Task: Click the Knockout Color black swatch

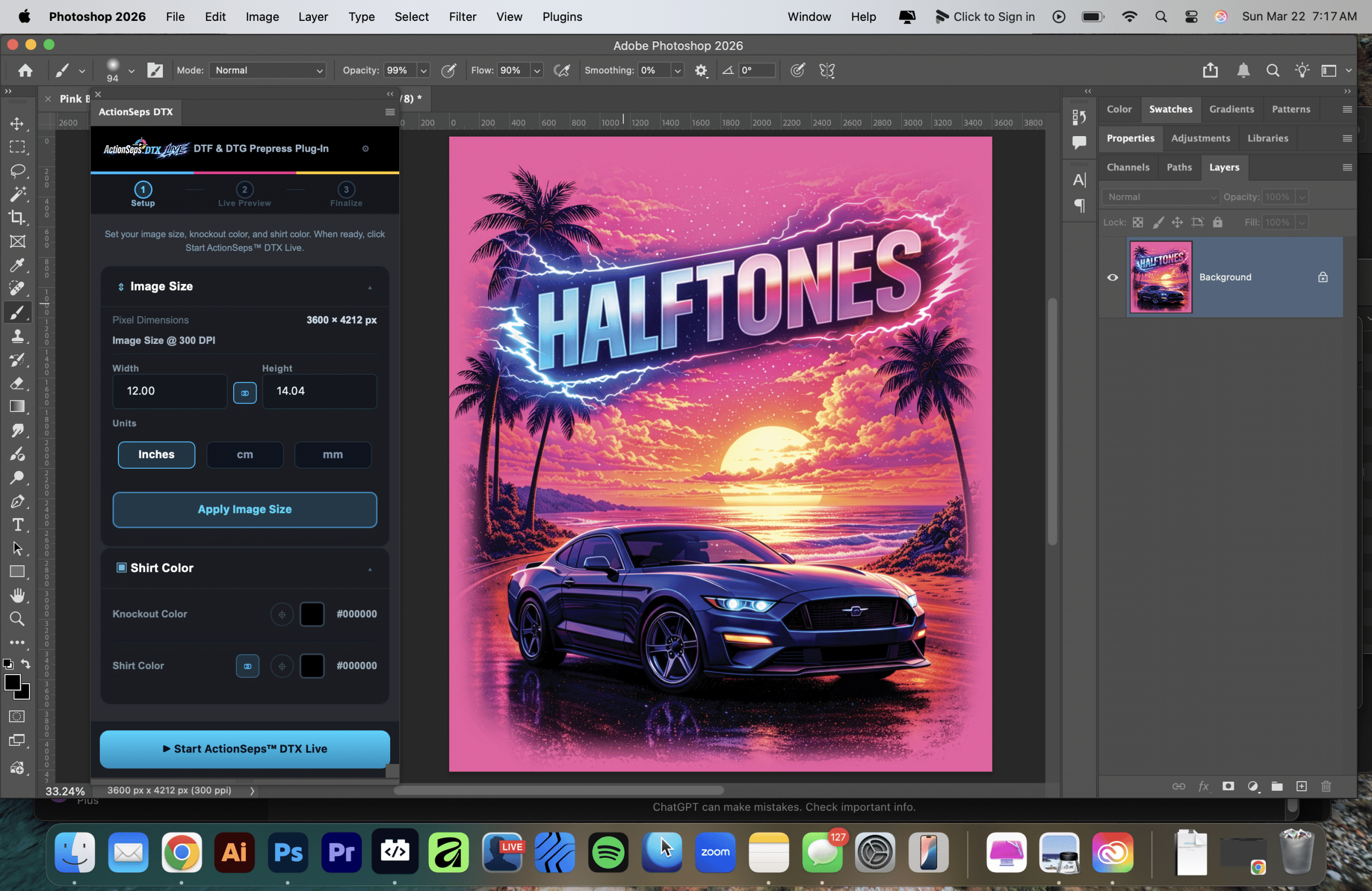Action: point(312,615)
